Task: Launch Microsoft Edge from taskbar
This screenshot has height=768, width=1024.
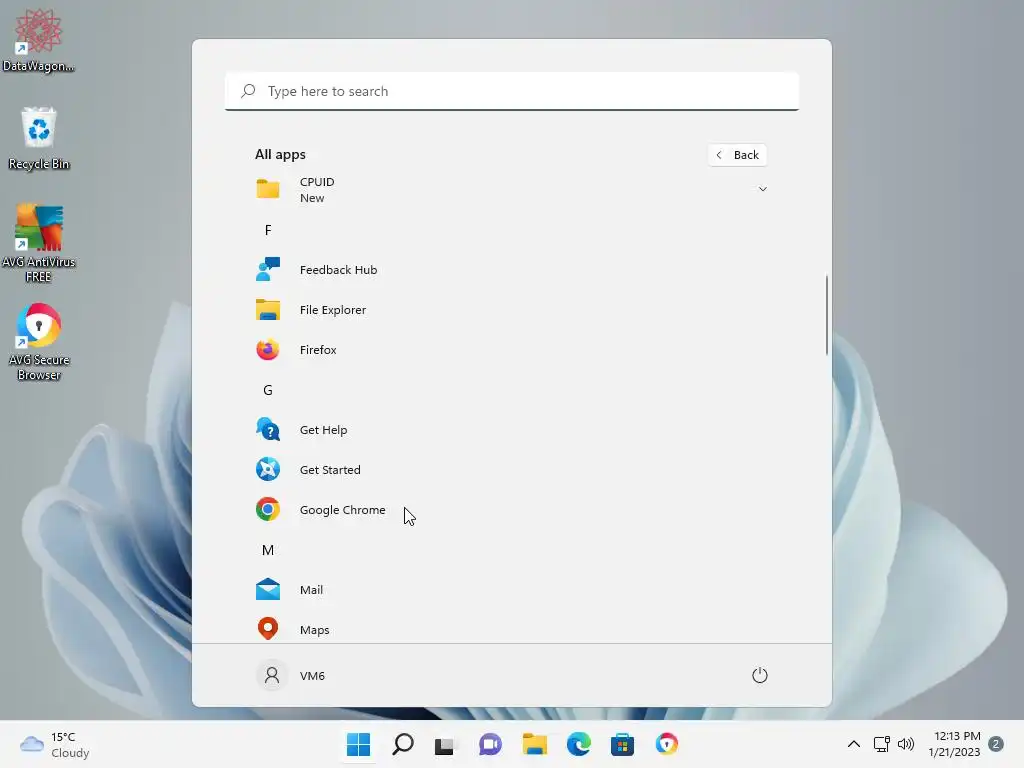Action: (579, 744)
